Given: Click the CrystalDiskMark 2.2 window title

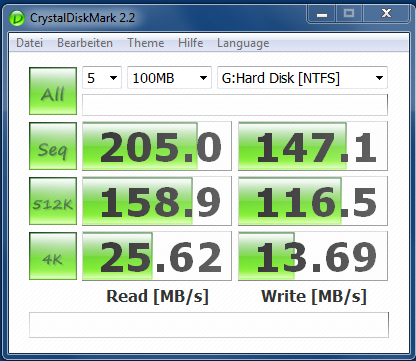Looking at the screenshot, I should coord(82,18).
